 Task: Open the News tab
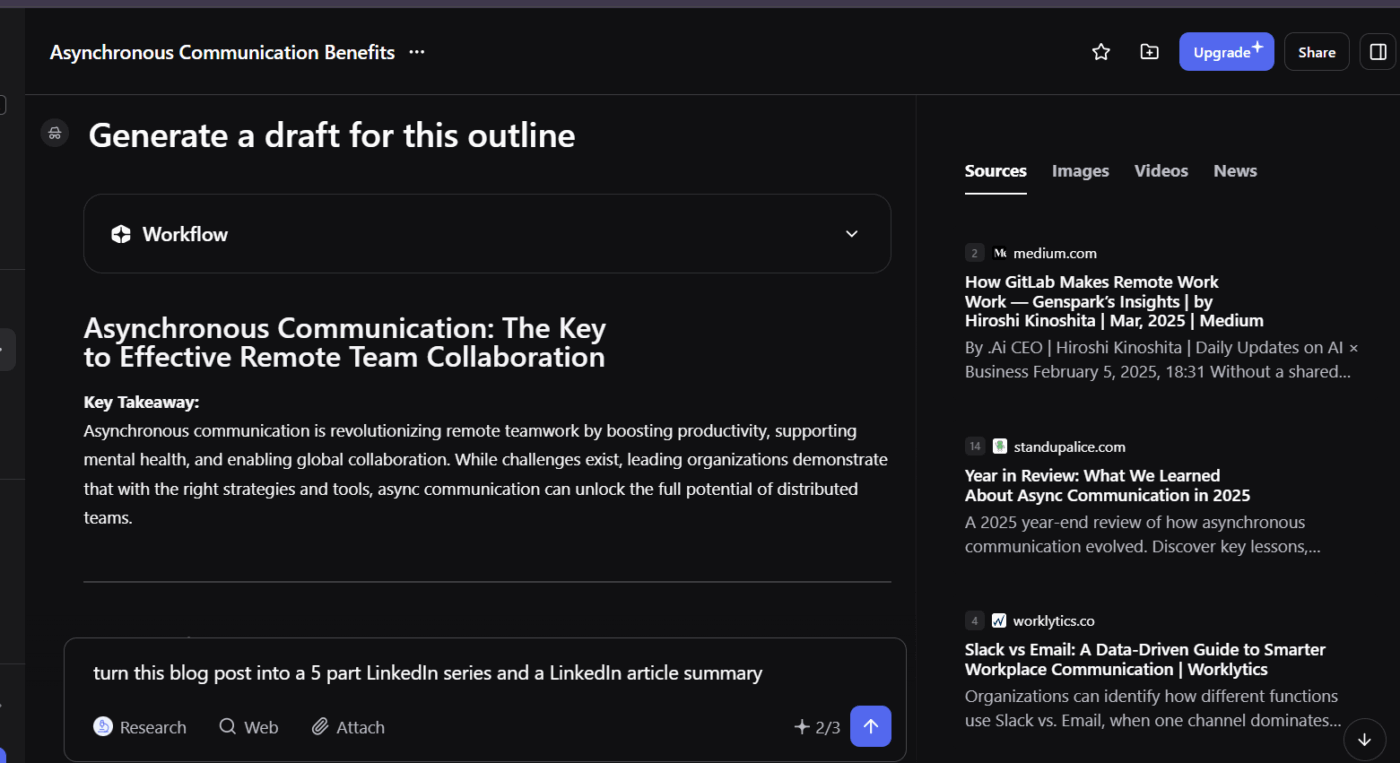tap(1235, 171)
